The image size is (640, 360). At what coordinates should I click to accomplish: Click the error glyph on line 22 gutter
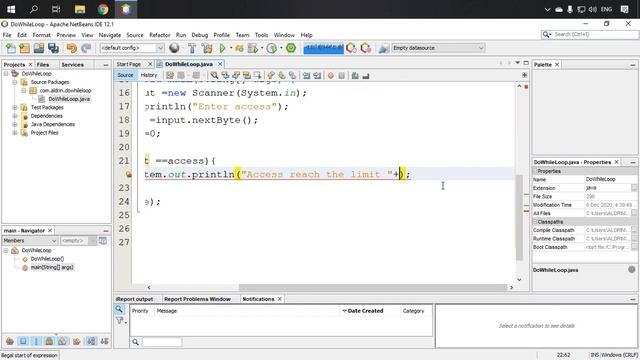[x=128, y=175]
